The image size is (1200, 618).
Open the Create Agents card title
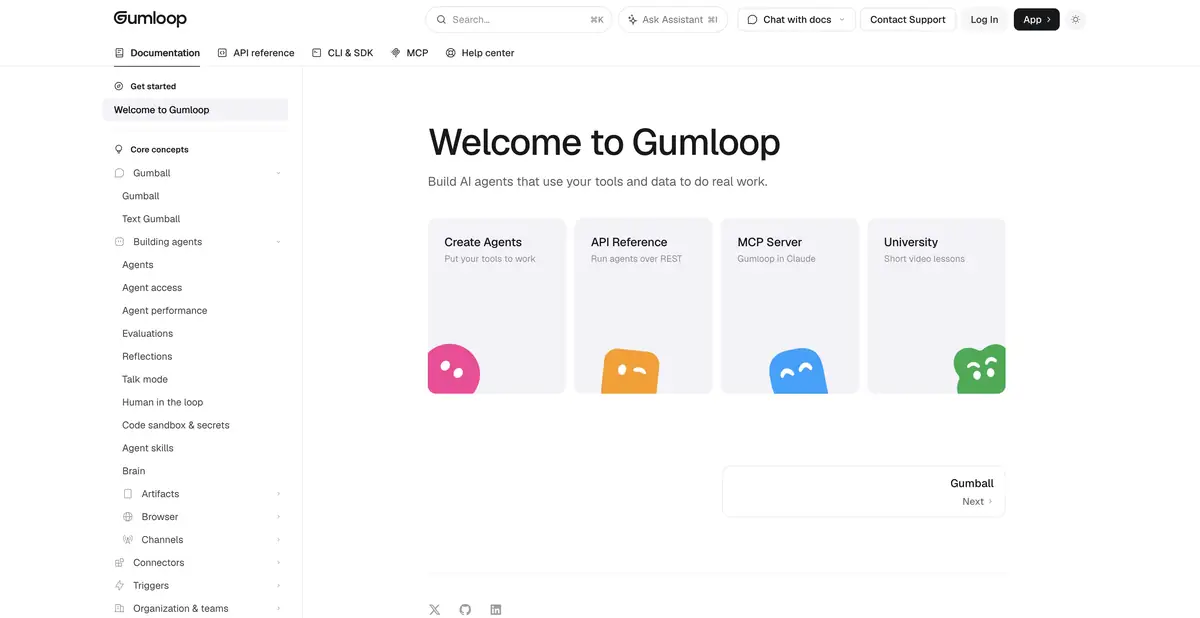(483, 242)
